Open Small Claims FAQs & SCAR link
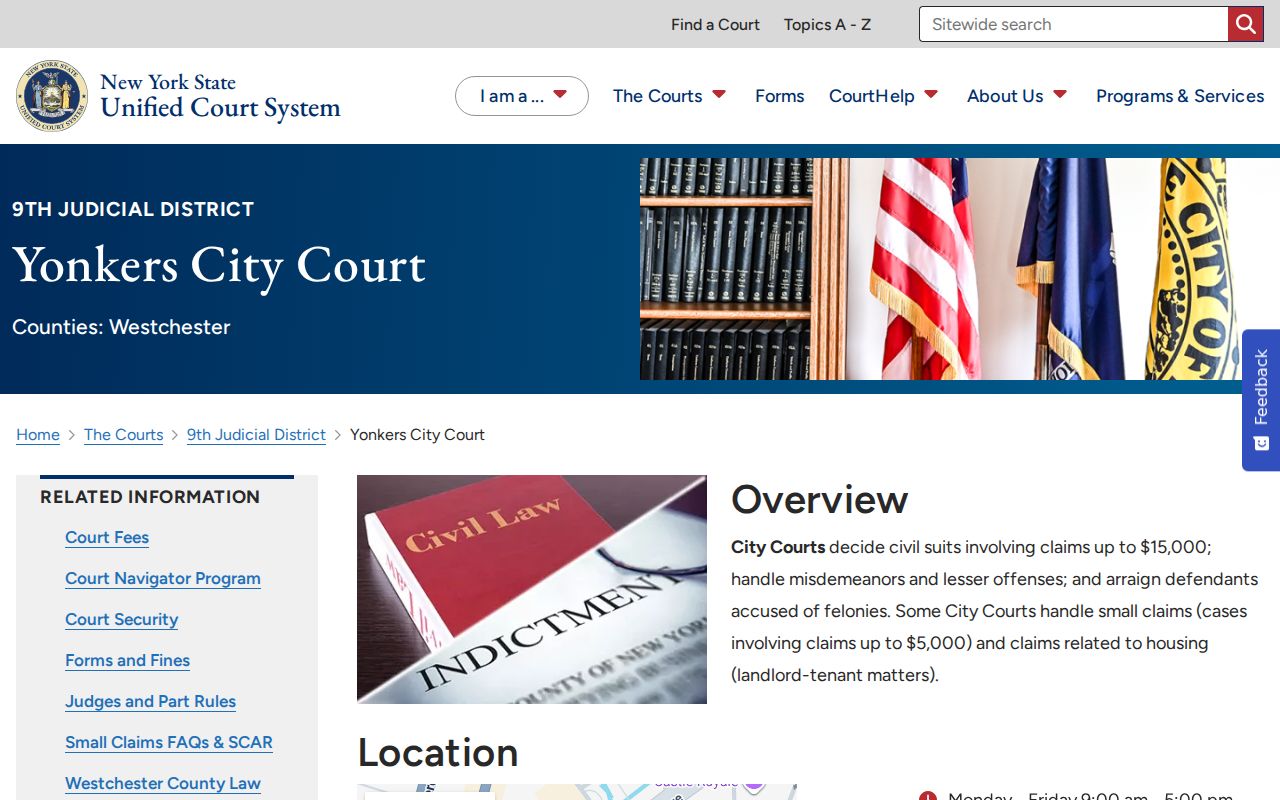The height and width of the screenshot is (800, 1280). click(169, 743)
